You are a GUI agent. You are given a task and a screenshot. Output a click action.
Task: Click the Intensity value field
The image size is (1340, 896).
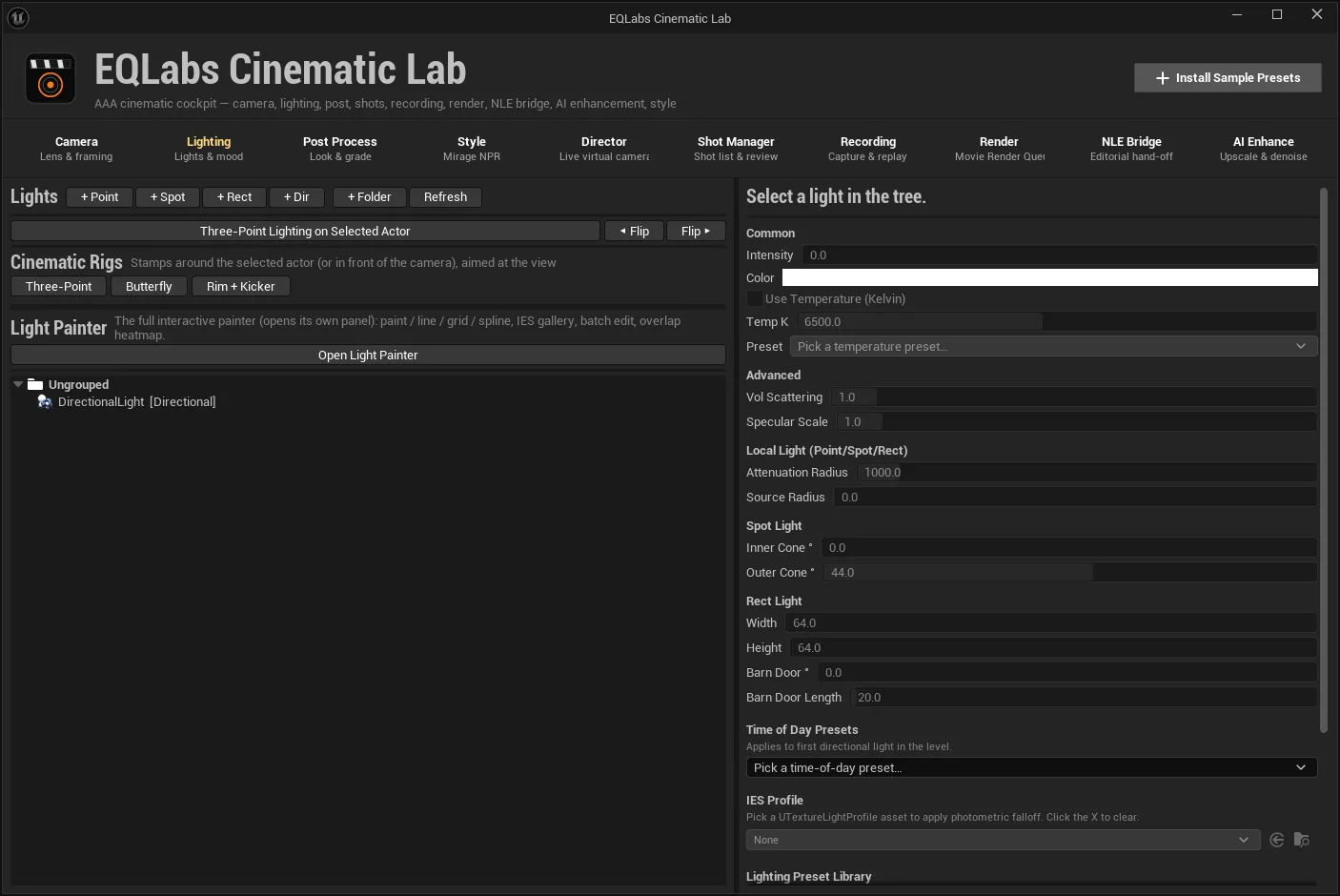tap(1060, 255)
